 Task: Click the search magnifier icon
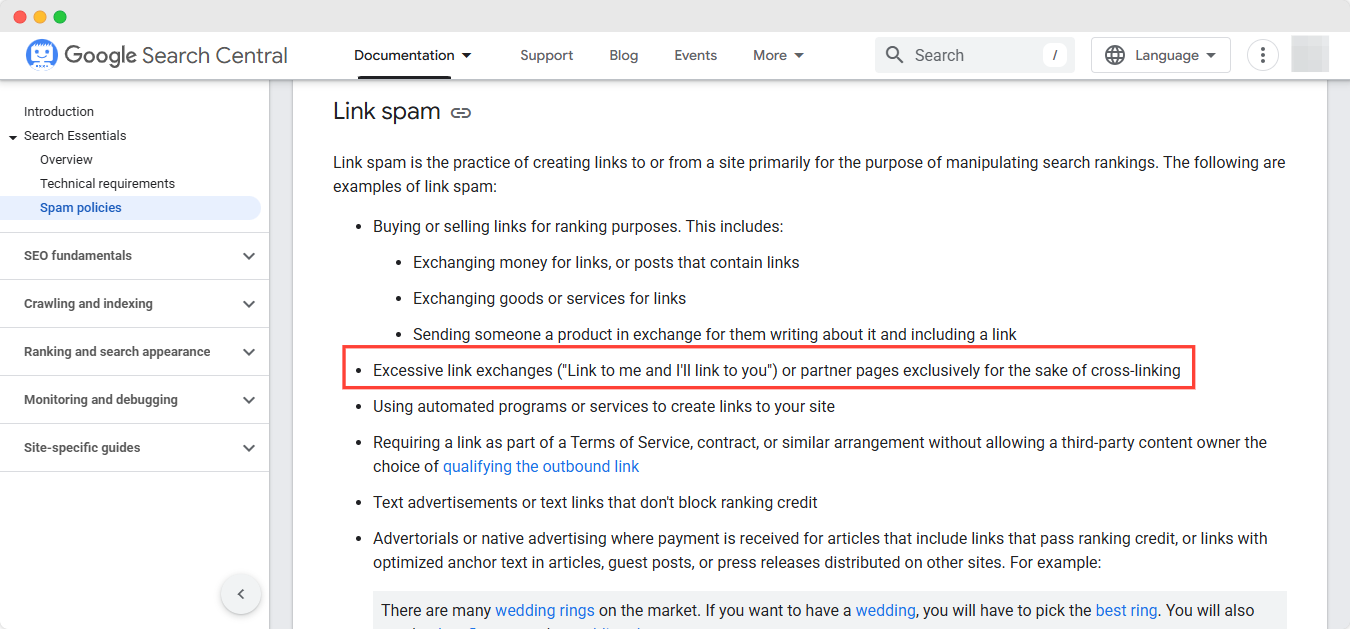click(895, 55)
